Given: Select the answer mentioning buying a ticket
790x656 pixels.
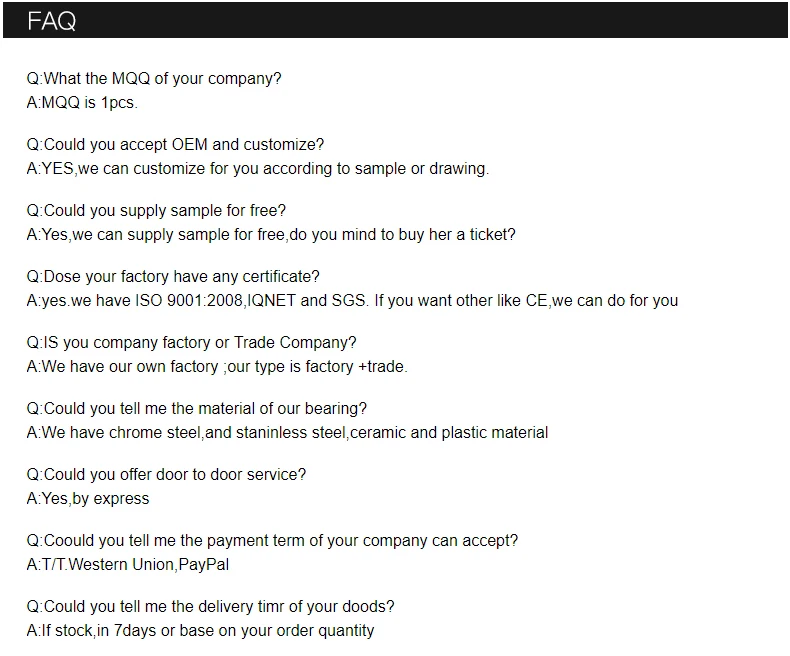Looking at the screenshot, I should click(271, 235).
